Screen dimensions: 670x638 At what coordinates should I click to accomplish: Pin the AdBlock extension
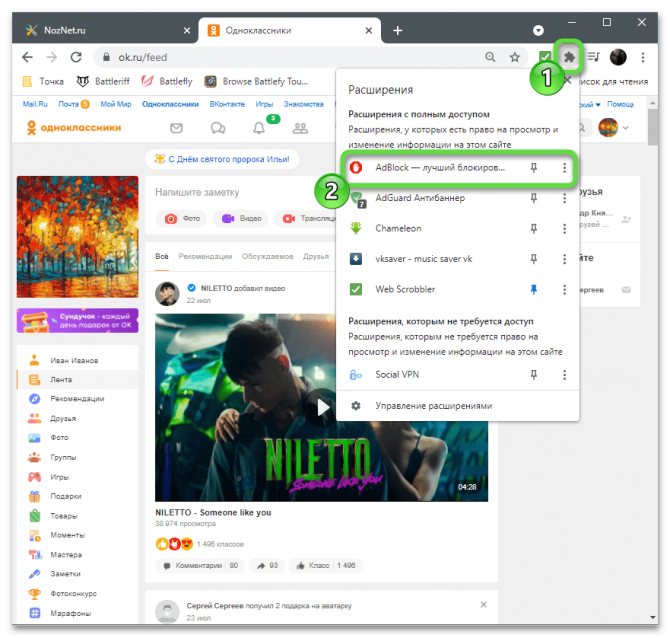tap(534, 168)
